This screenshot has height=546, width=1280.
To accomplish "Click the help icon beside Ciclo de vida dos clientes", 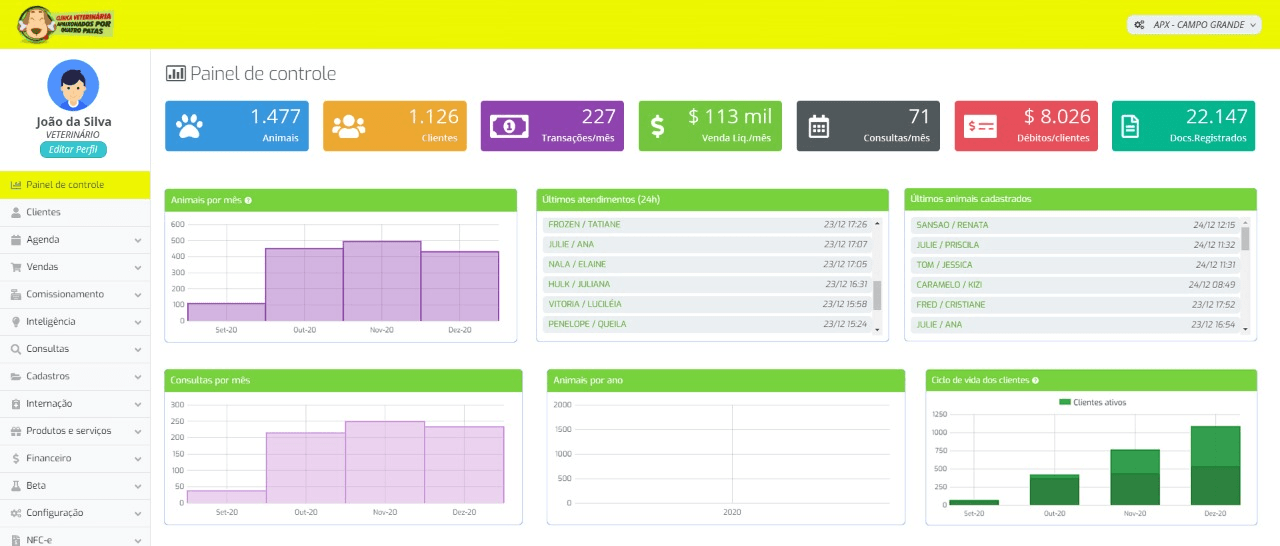I will coord(1035,381).
